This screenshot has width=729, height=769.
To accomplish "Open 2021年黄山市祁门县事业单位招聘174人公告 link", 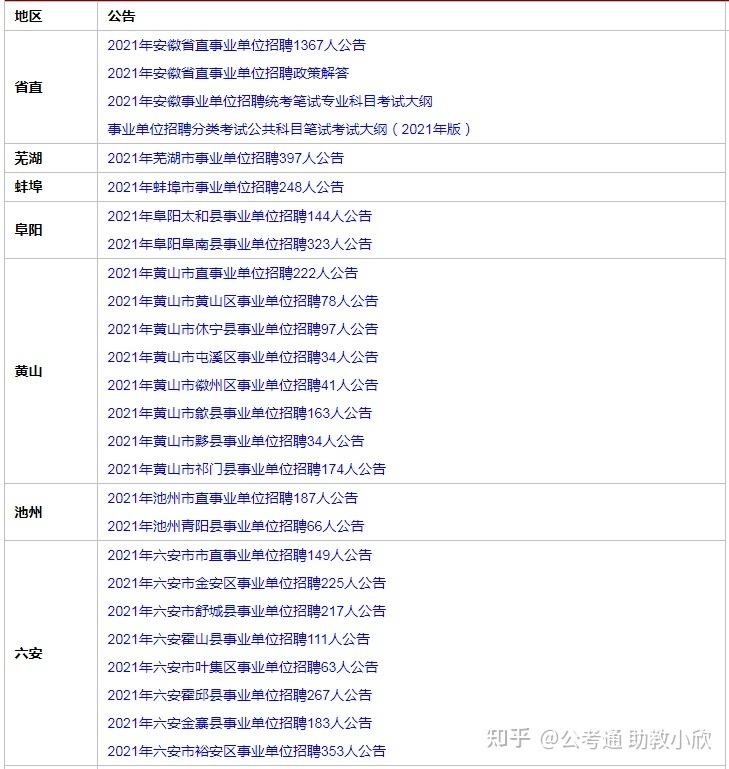I will pyautogui.click(x=247, y=469).
